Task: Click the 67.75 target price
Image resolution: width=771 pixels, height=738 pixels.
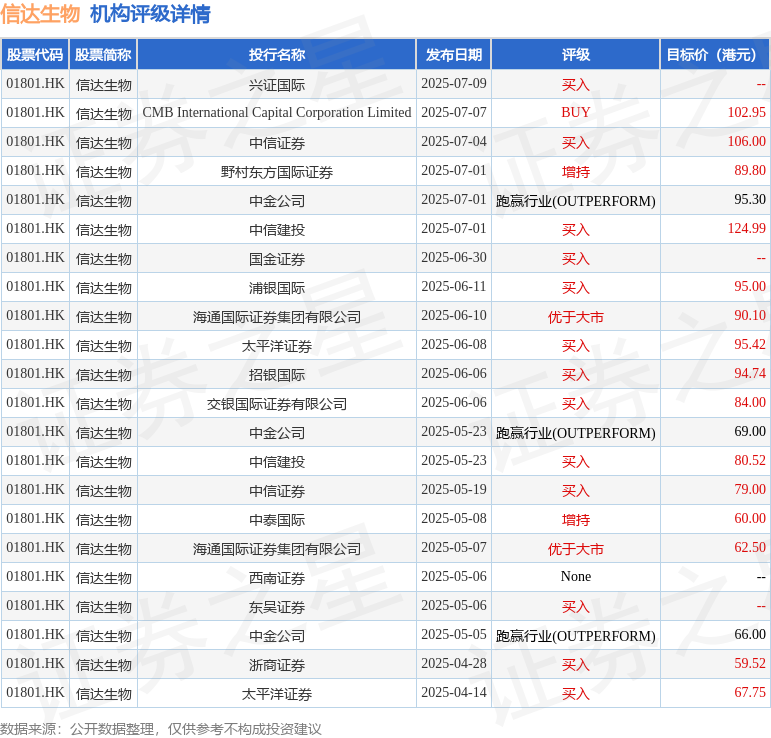Action: (750, 693)
